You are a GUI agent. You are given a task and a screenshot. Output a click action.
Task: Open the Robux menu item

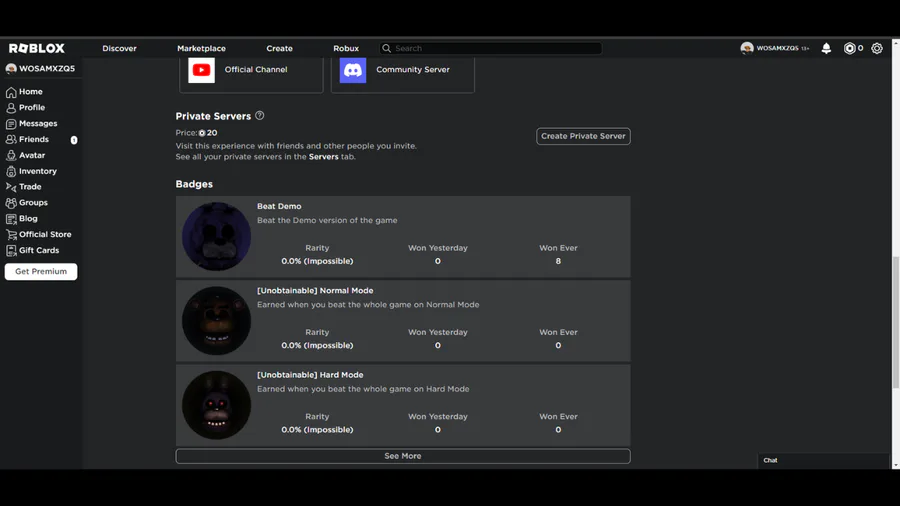pyautogui.click(x=346, y=48)
